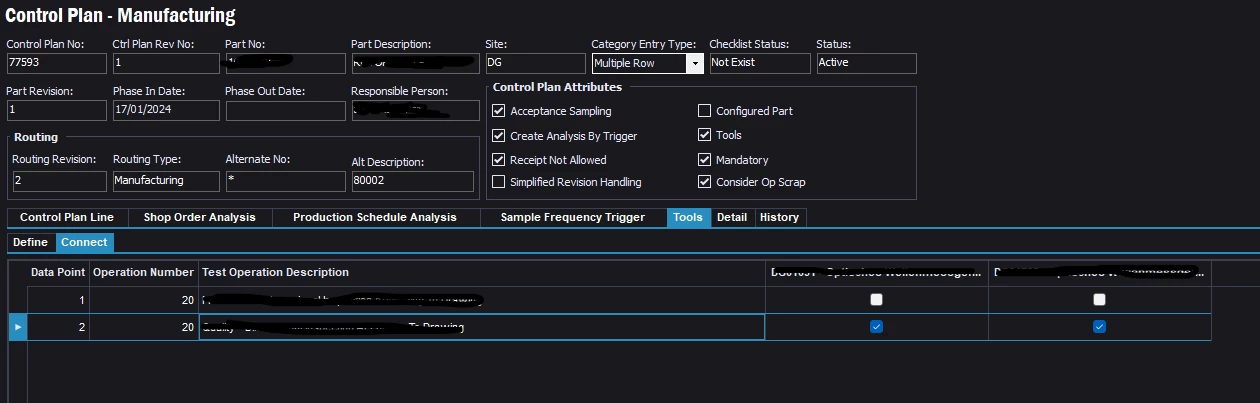
Task: Click operation number 20 in data point 2 row
Action: click(144, 327)
